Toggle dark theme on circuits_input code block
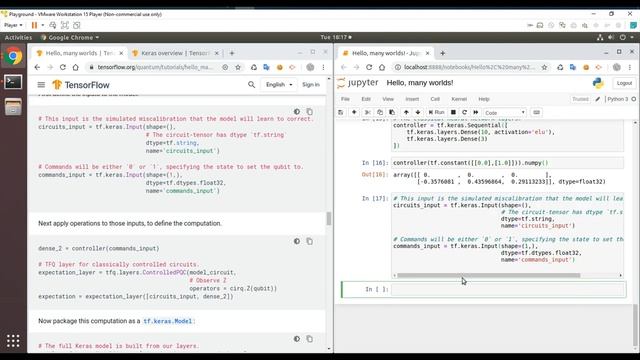 pyautogui.click(x=297, y=111)
